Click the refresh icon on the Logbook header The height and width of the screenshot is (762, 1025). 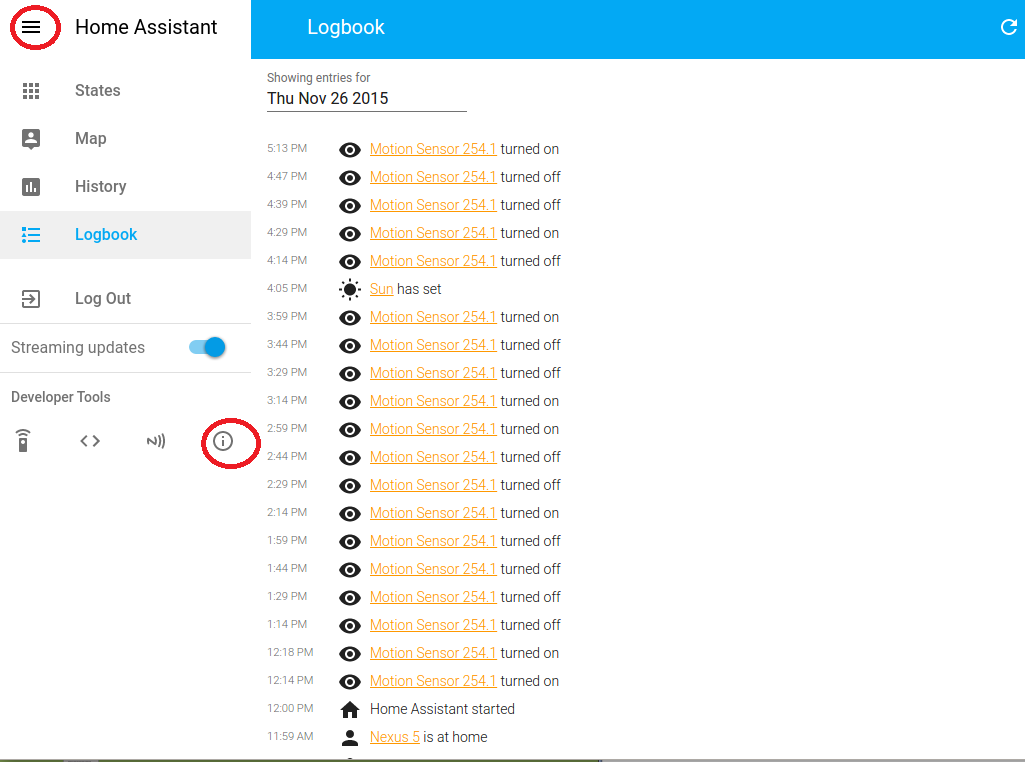point(1008,27)
